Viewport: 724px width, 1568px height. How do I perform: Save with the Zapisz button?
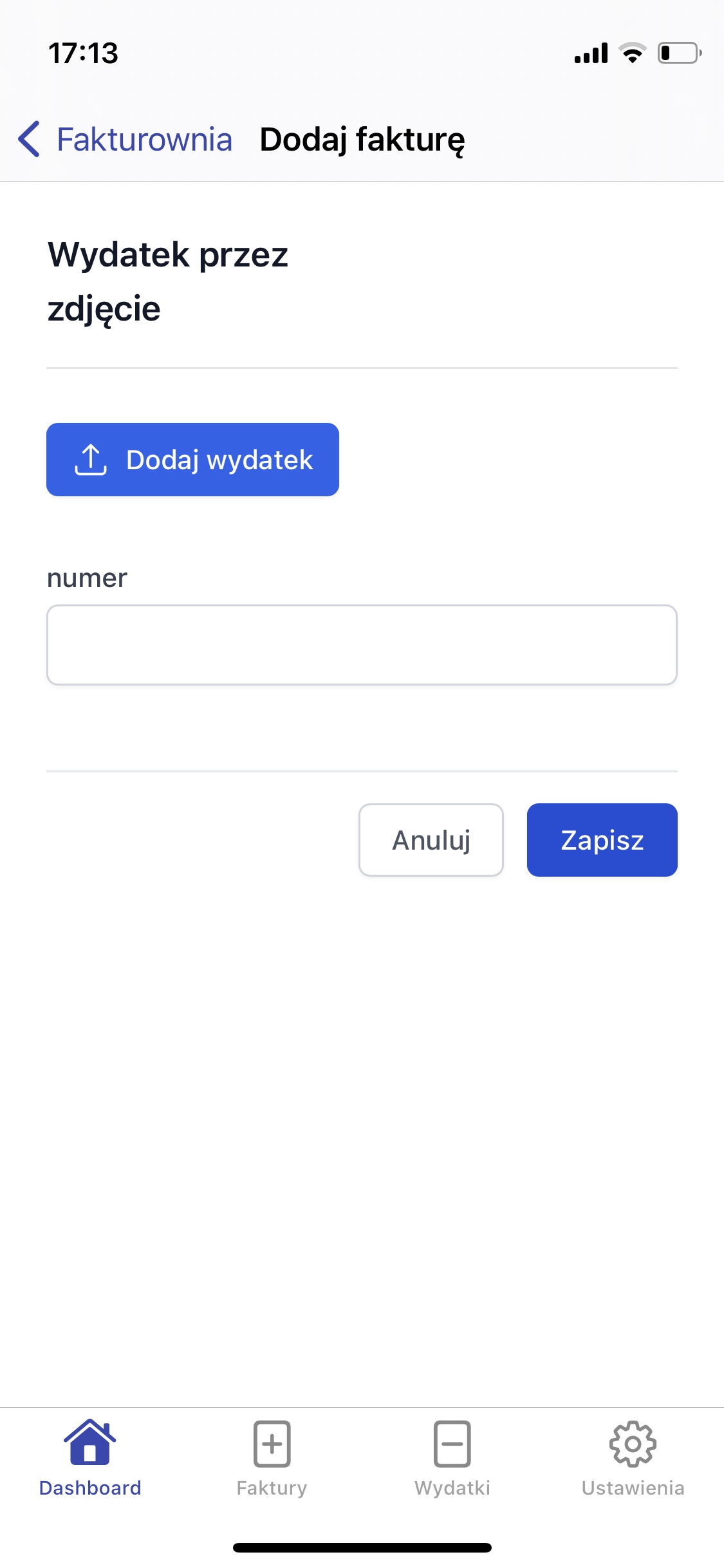tap(602, 840)
